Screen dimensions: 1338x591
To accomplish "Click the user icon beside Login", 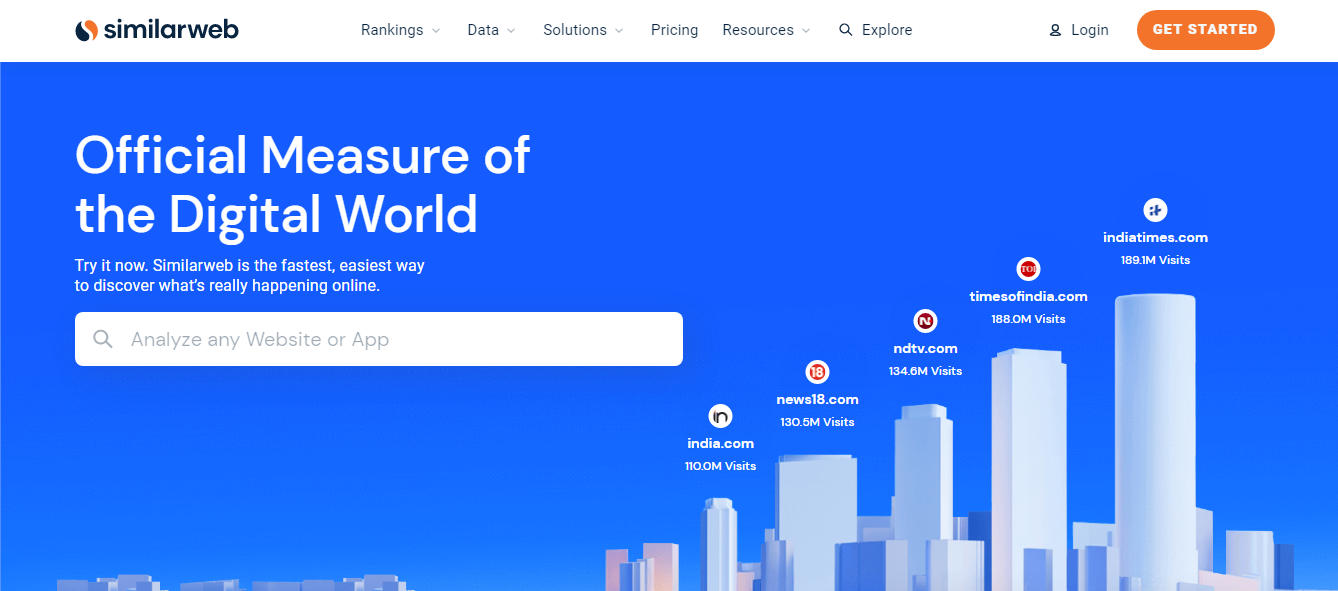I will [1055, 31].
